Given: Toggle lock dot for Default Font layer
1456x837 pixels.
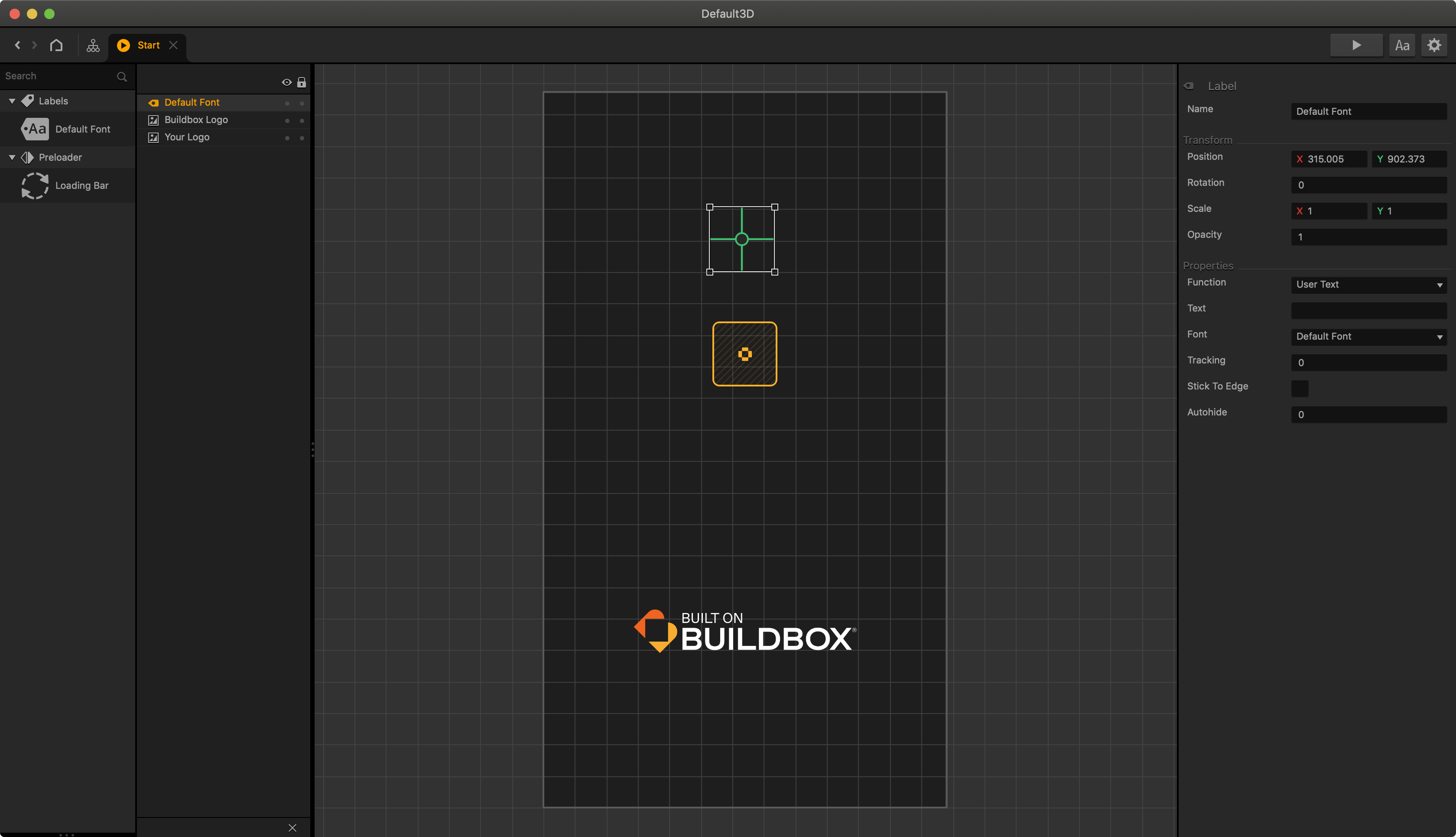Looking at the screenshot, I should (302, 103).
